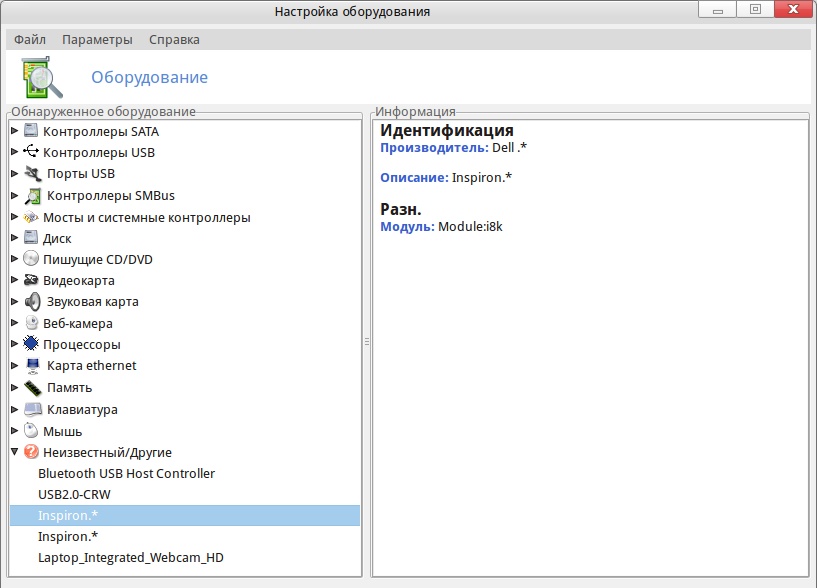Expand the Контроллеры USB branch
The height and width of the screenshot is (588, 817).
point(15,152)
